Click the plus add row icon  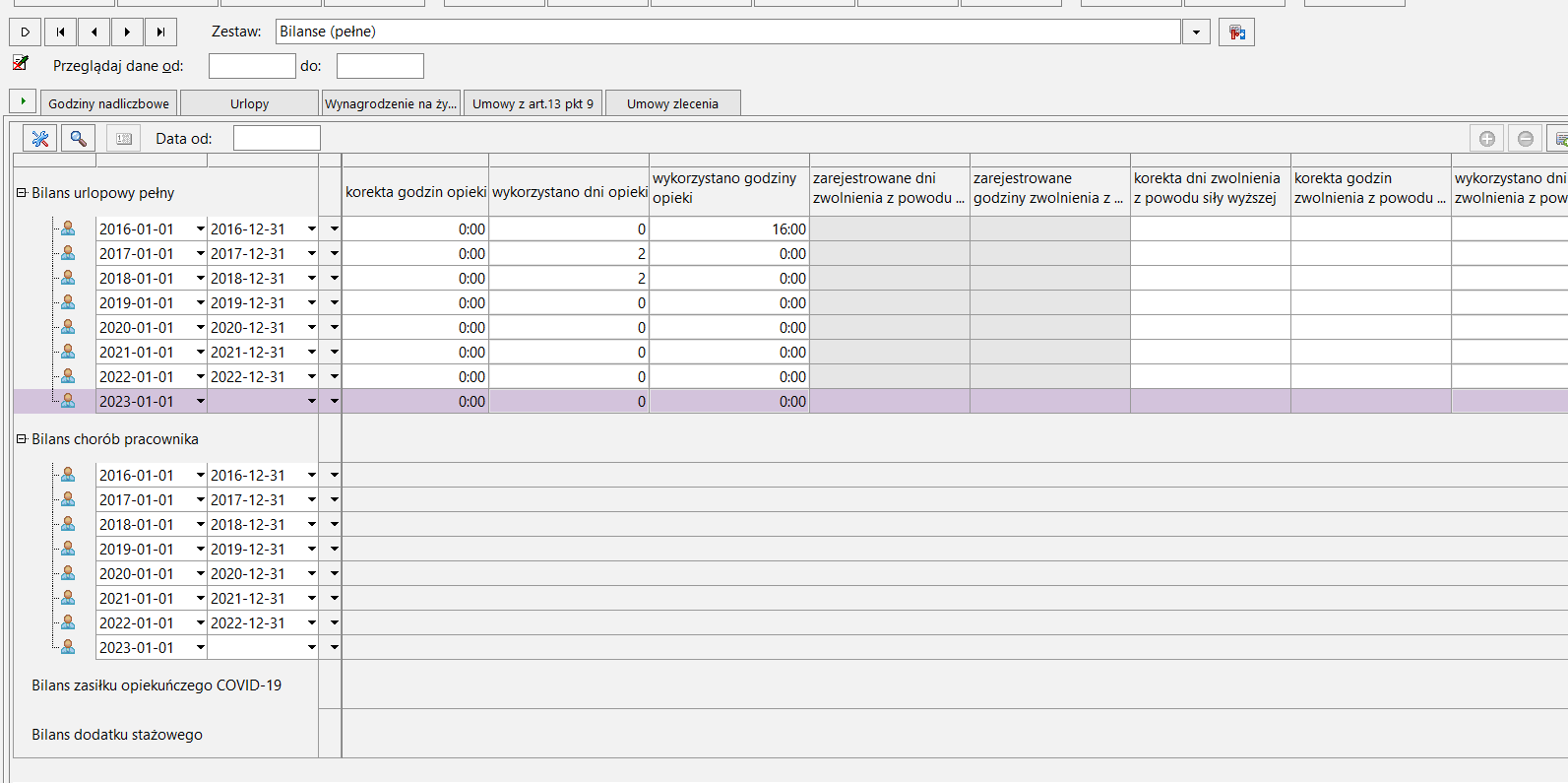point(1487,139)
